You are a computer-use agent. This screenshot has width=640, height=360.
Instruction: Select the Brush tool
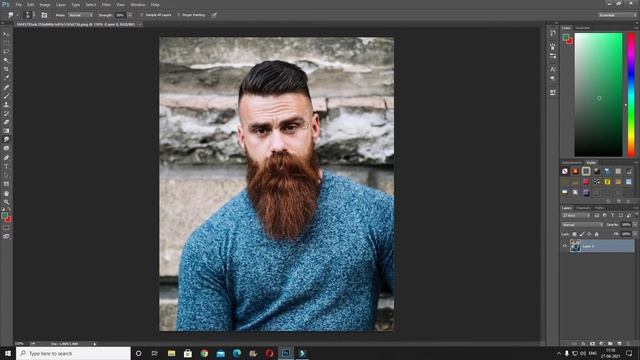(x=6, y=96)
